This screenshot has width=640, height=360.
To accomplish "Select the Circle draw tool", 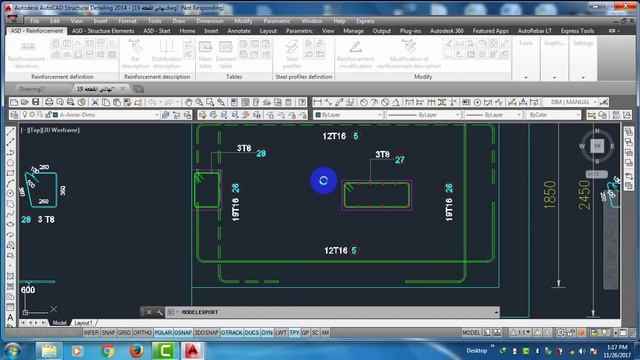I will [10, 193].
